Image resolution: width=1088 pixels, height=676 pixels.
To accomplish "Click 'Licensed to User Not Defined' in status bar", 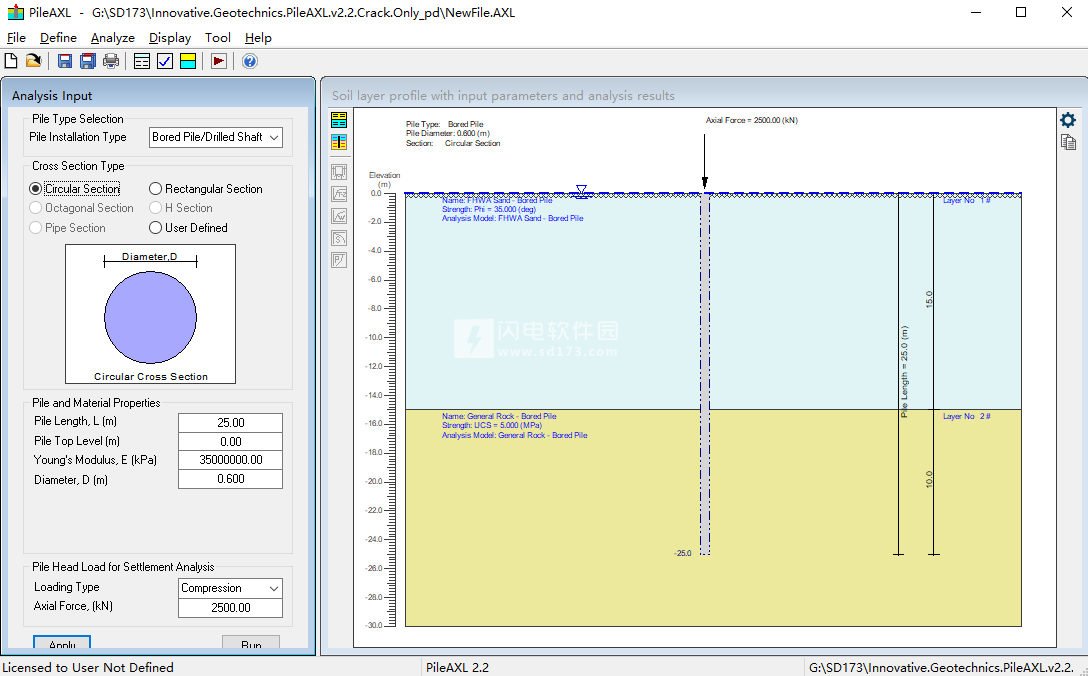I will coord(88,668).
